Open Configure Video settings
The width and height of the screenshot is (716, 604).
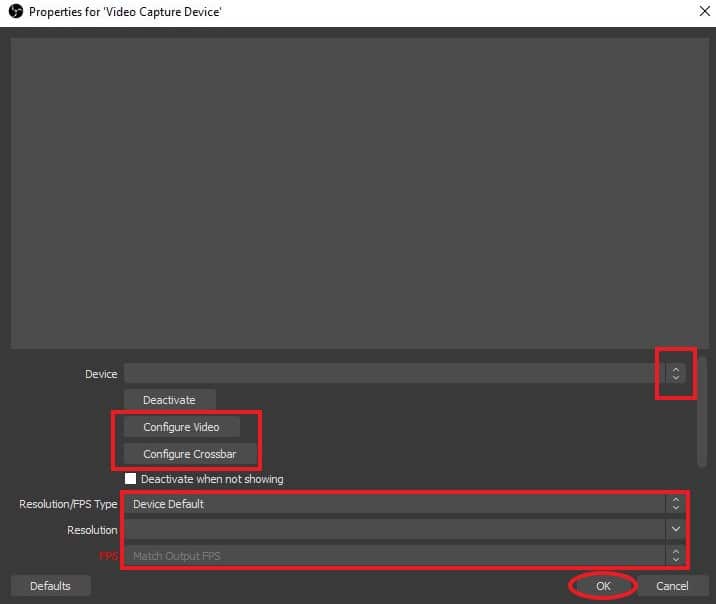181,427
